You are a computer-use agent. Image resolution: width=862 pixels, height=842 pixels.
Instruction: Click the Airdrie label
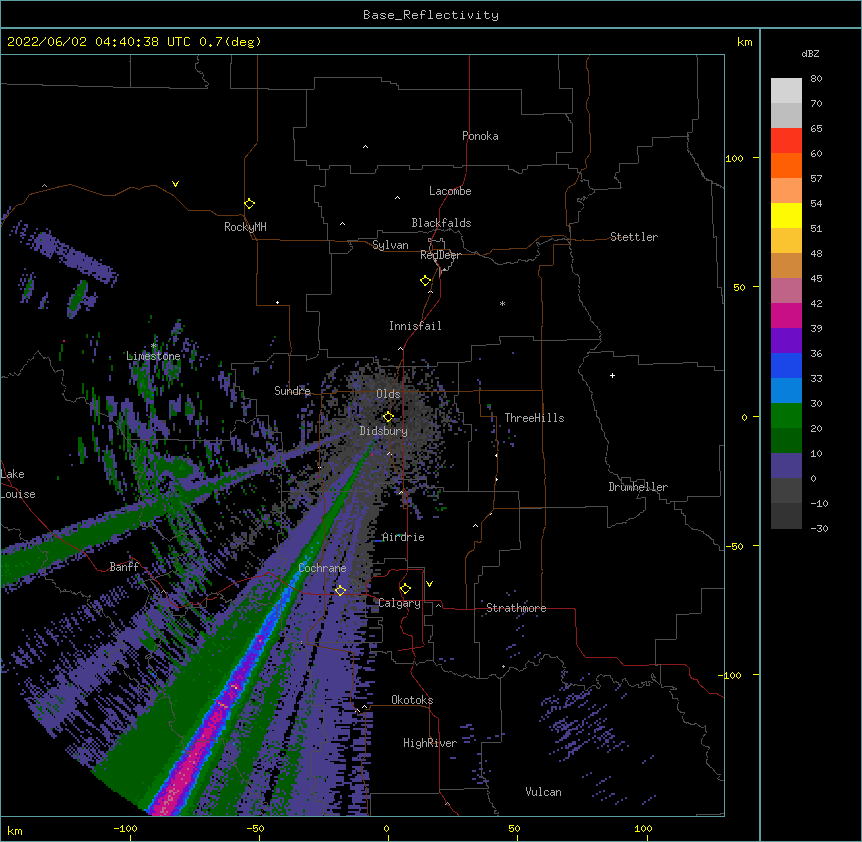[x=403, y=537]
